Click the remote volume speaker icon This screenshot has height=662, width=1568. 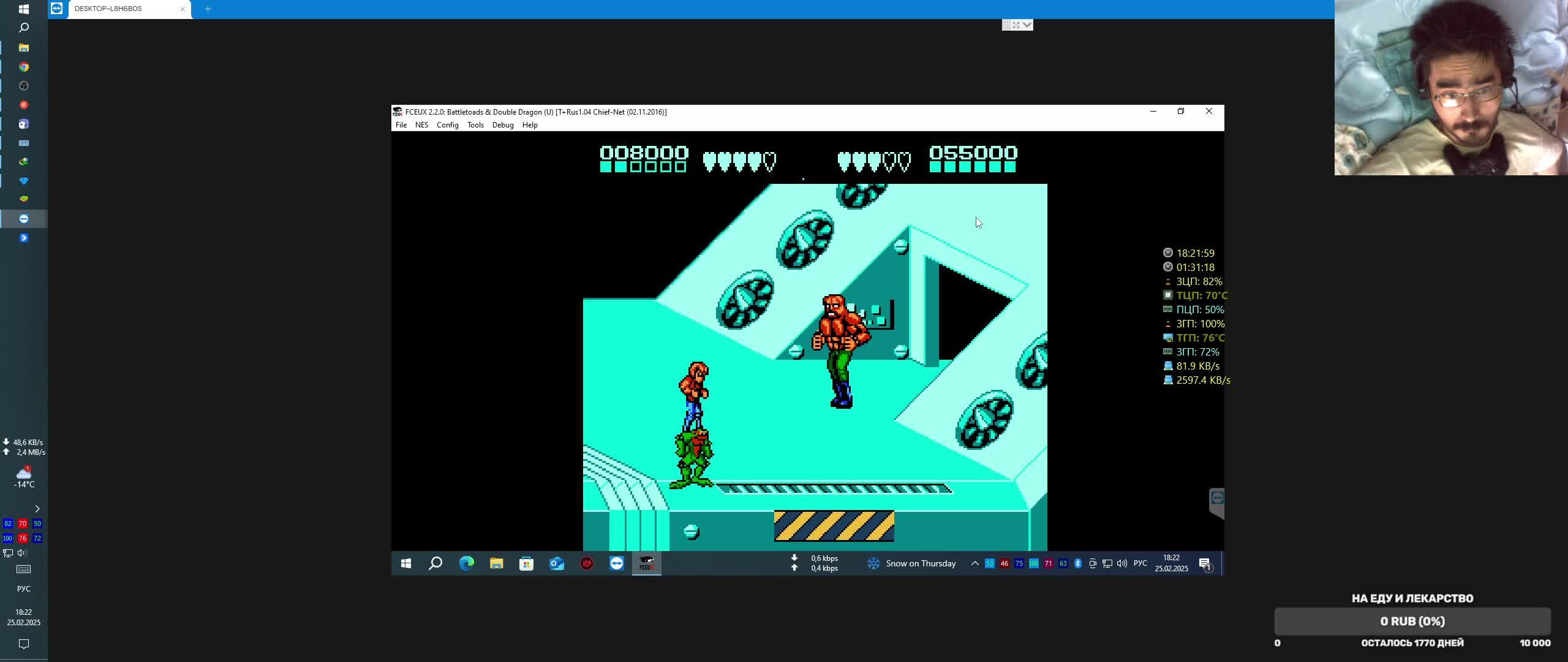pyautogui.click(x=1121, y=563)
